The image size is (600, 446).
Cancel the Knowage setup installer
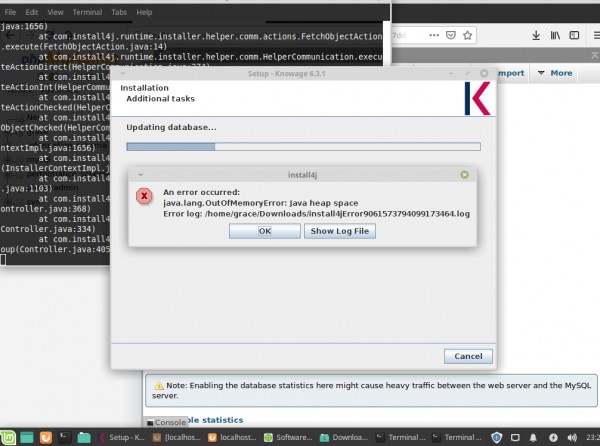point(468,356)
